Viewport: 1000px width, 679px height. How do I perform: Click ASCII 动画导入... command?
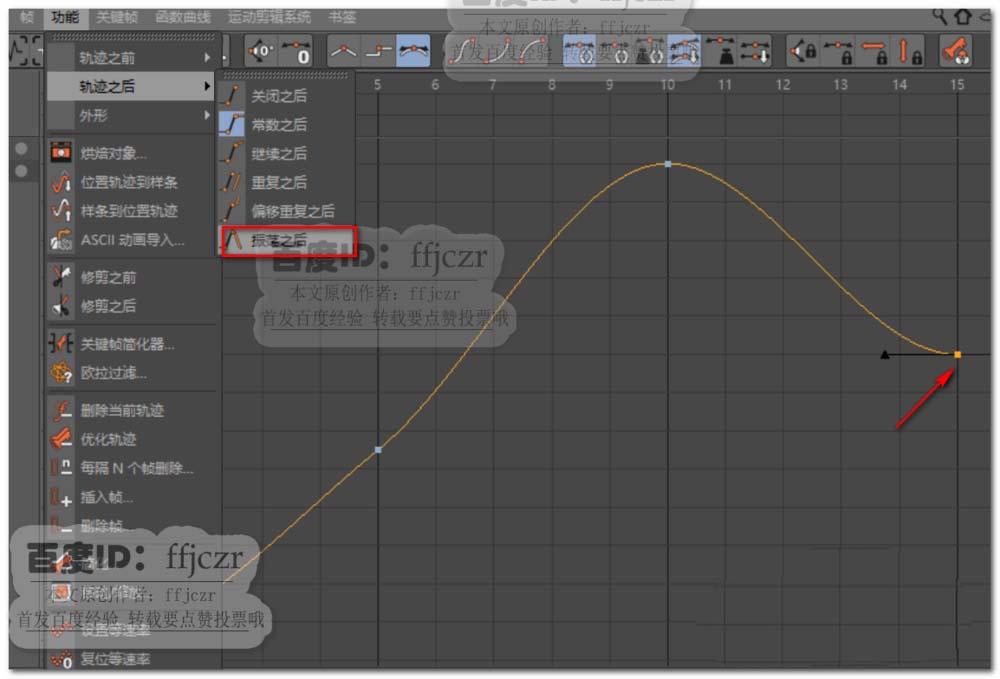[131, 240]
